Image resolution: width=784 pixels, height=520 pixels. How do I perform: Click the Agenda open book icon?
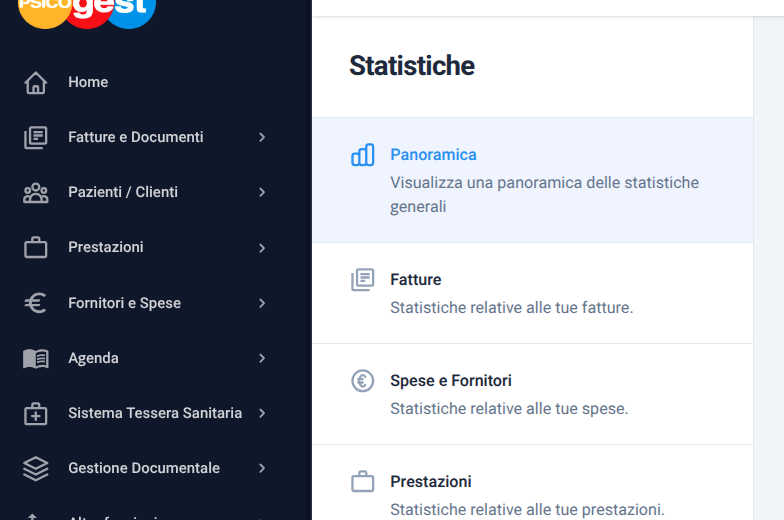[36, 358]
